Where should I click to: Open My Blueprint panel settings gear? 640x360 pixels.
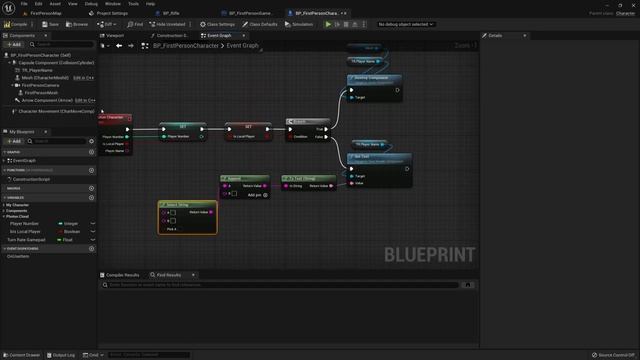click(91, 141)
